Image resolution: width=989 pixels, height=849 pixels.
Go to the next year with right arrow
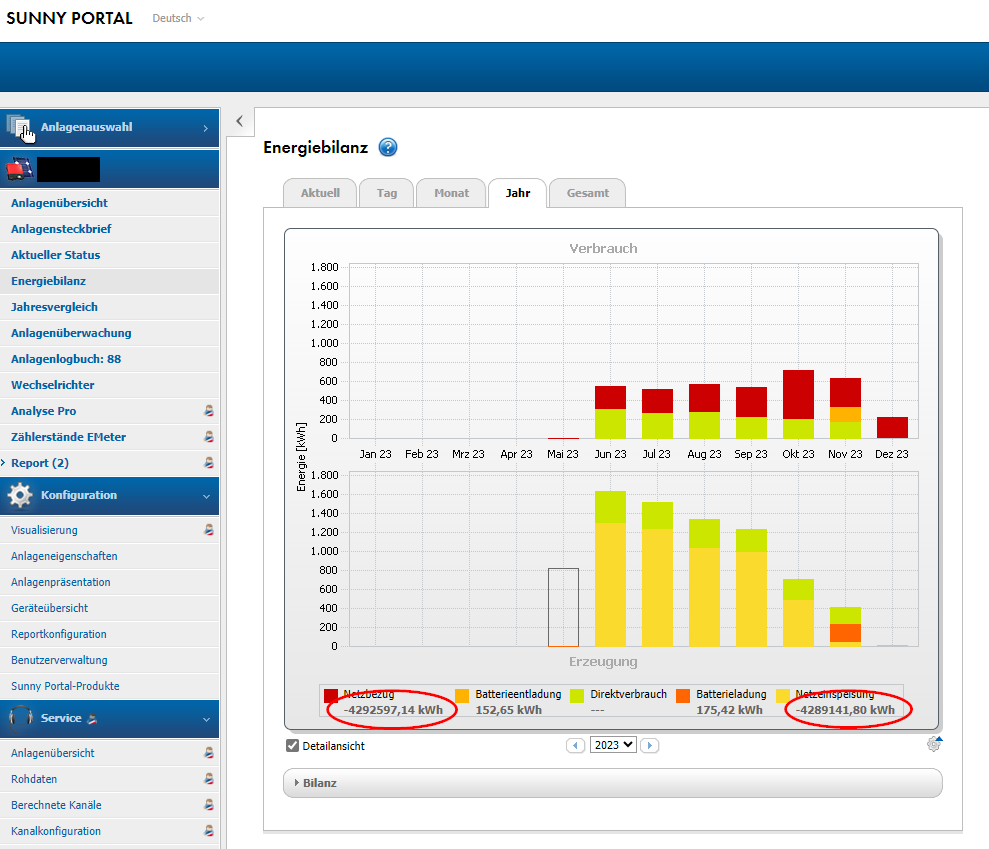650,746
